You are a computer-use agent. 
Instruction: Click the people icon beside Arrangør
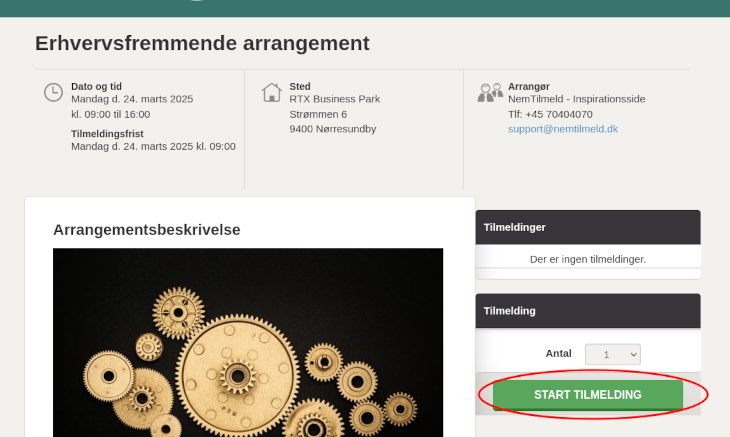click(x=490, y=92)
